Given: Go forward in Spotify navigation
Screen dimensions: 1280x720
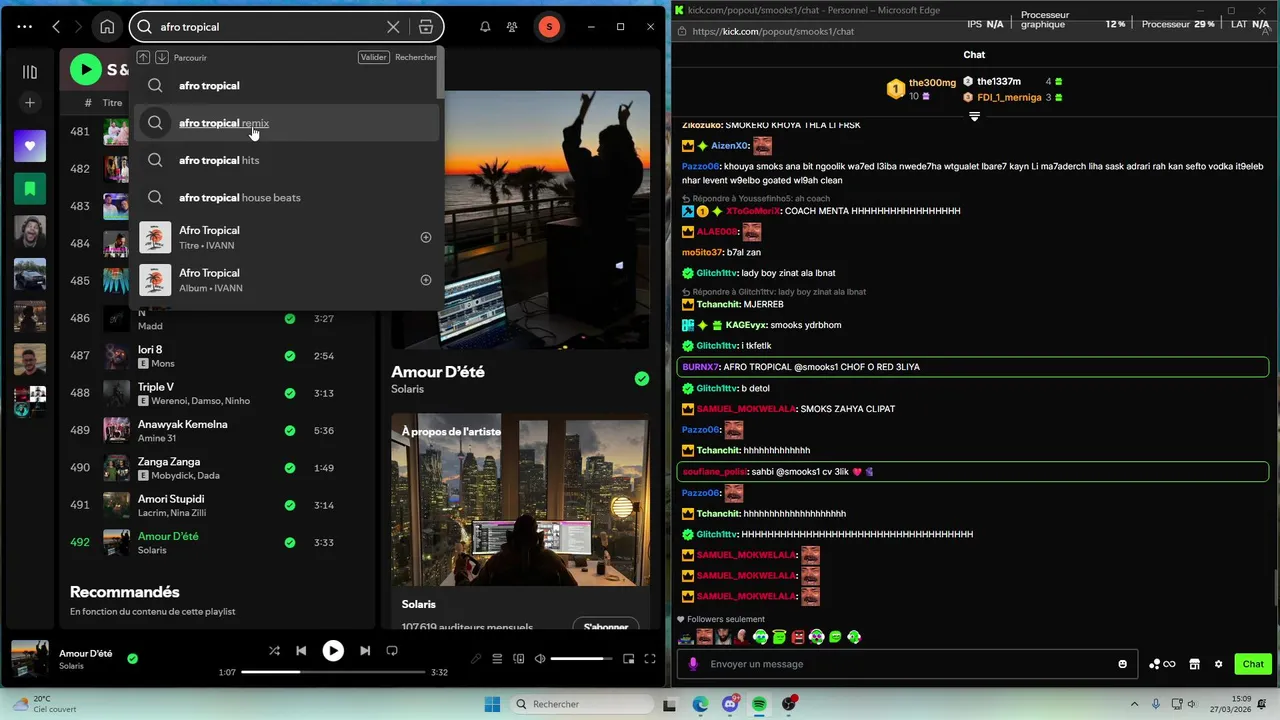Looking at the screenshot, I should coord(78,27).
